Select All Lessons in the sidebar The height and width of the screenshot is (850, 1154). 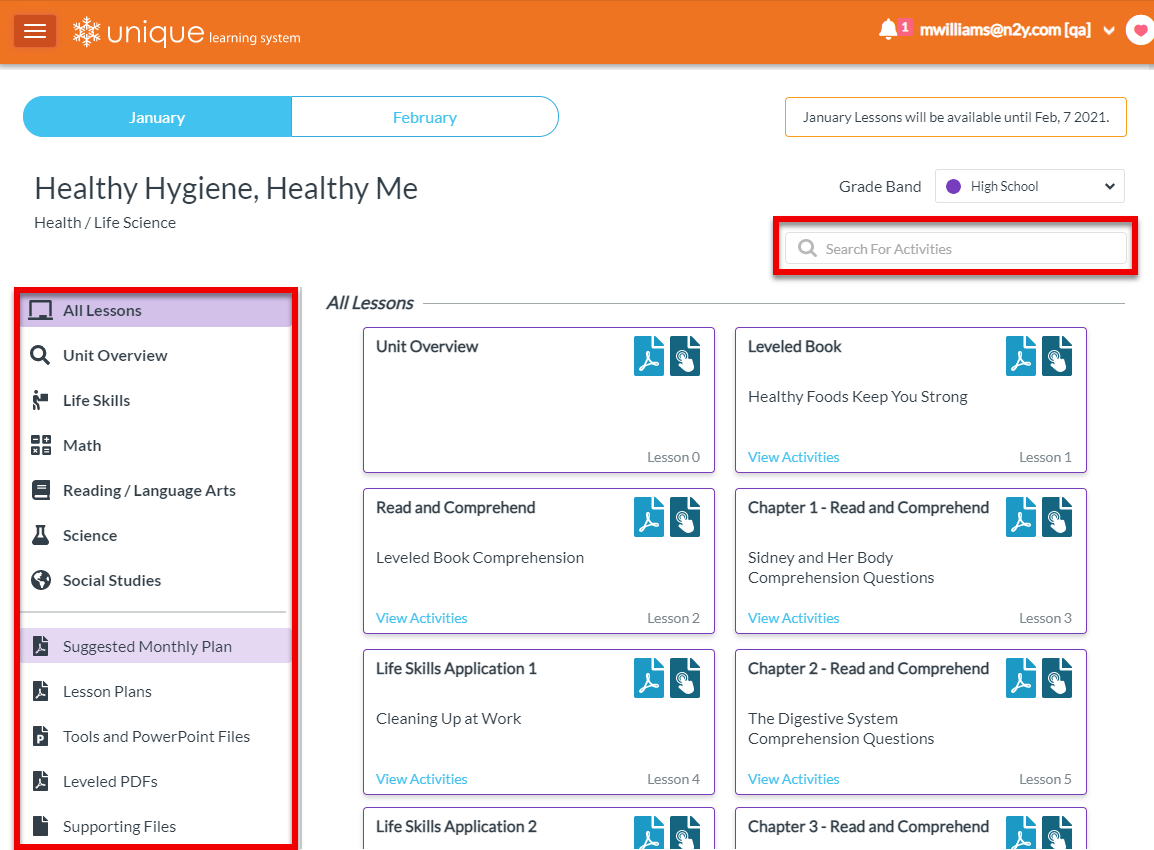pos(156,311)
